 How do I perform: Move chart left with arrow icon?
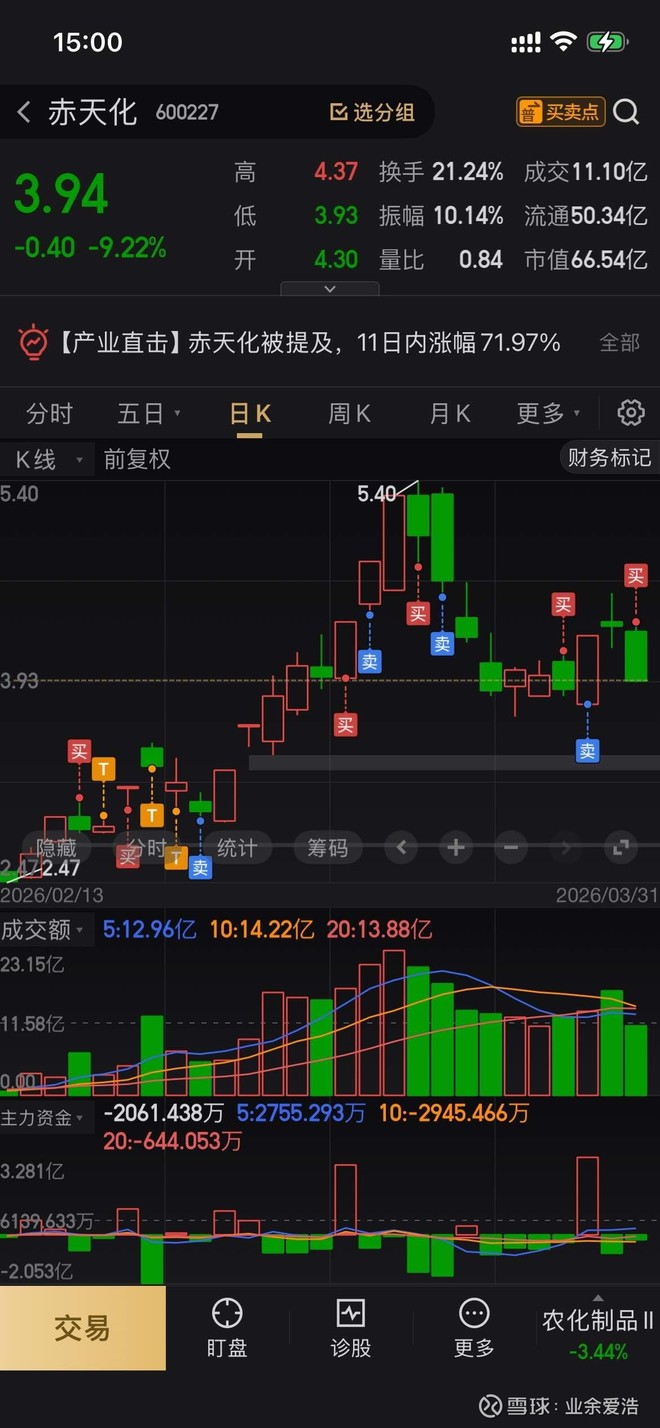401,848
